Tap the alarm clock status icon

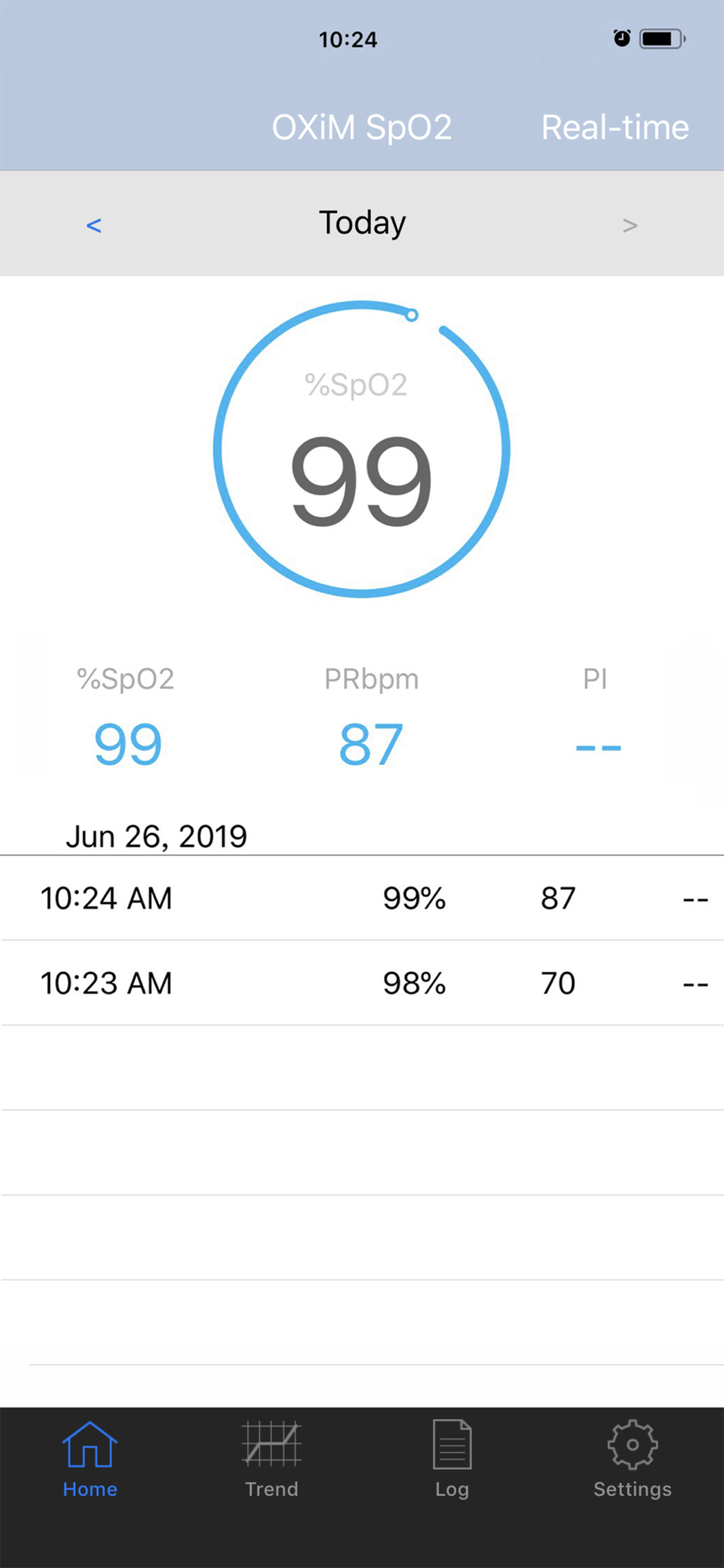point(621,38)
